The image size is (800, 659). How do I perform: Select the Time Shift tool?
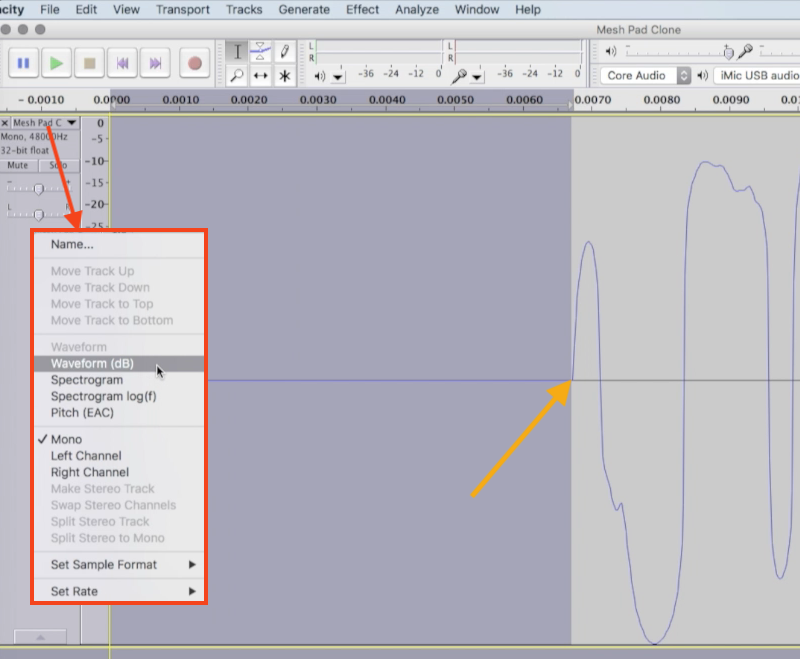pyautogui.click(x=260, y=75)
